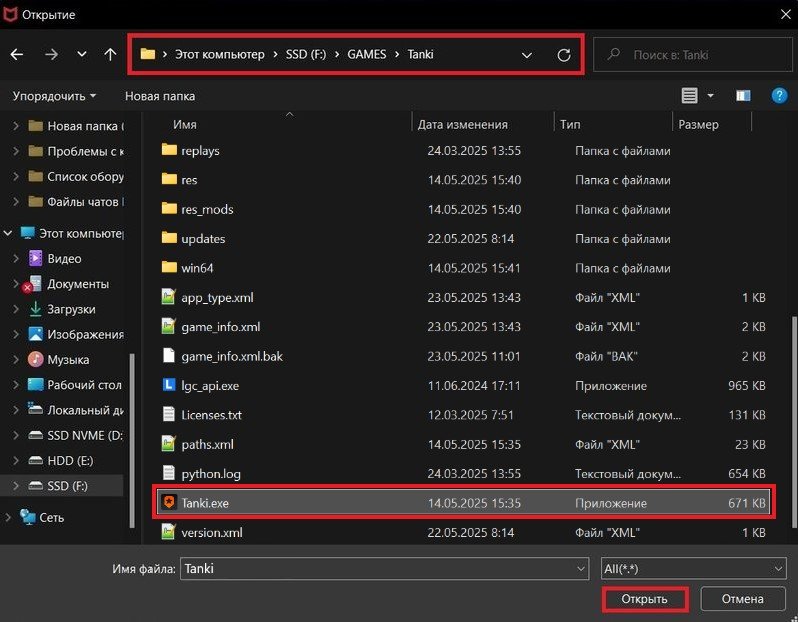
Task: Select 'Этот компьютер' in address path
Action: pyautogui.click(x=220, y=54)
